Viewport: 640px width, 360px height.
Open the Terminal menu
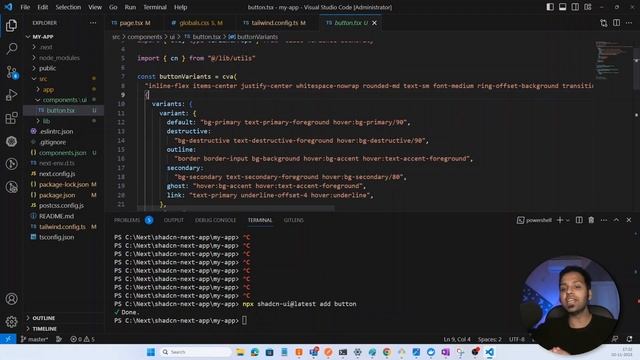pos(155,7)
